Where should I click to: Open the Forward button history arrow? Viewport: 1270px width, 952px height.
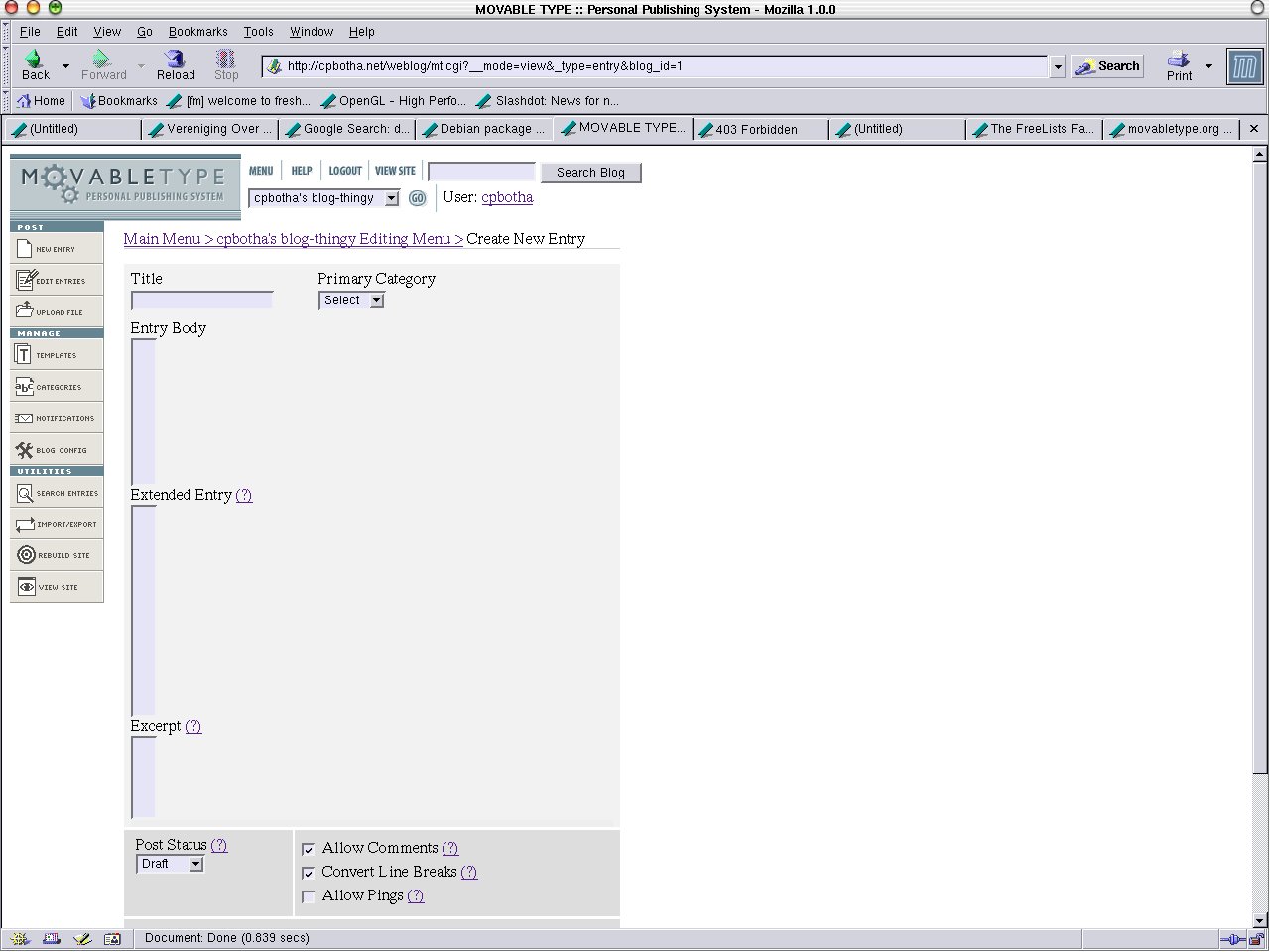point(141,66)
